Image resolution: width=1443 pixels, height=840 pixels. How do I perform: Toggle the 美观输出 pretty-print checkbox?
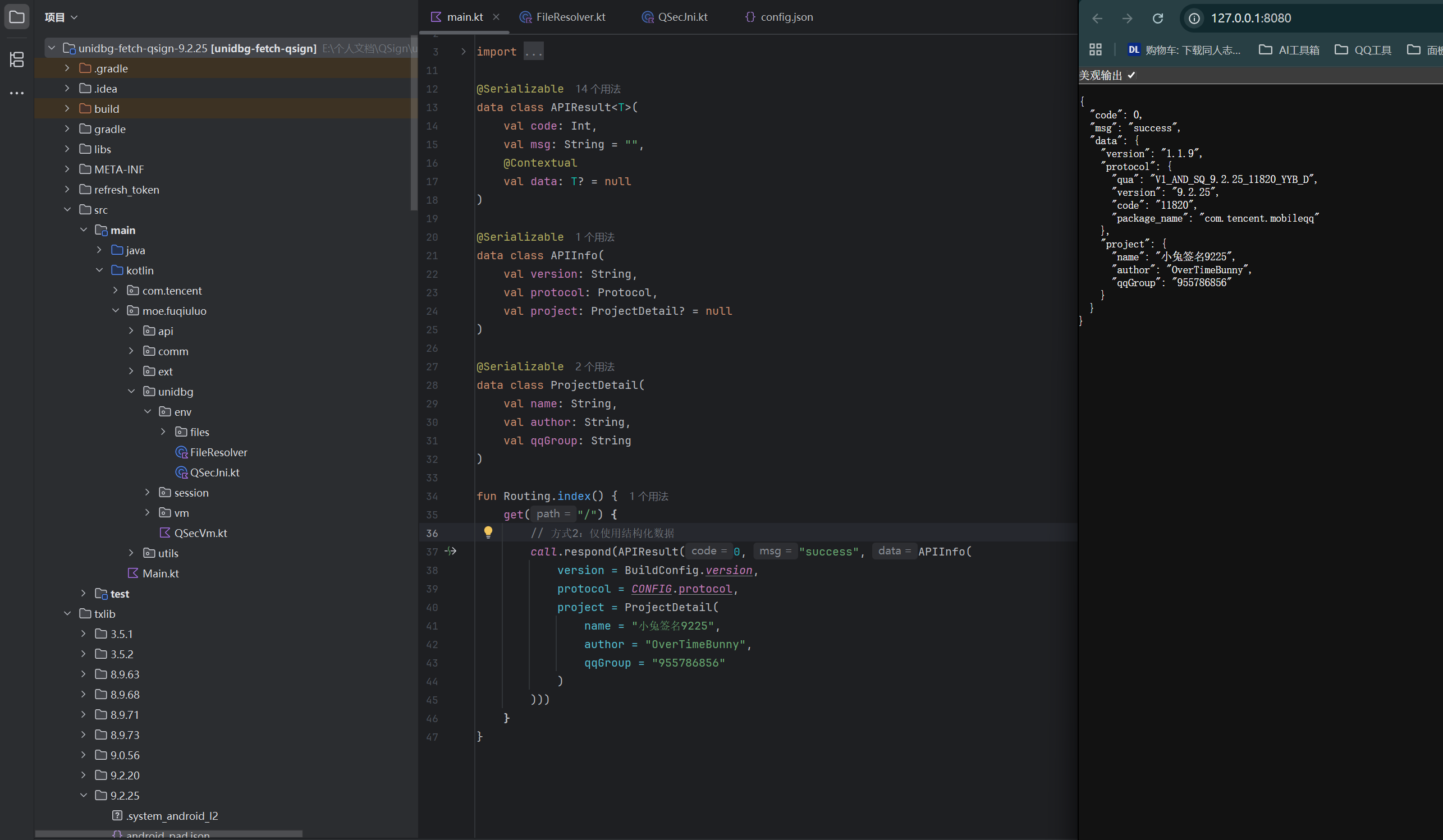point(1132,75)
